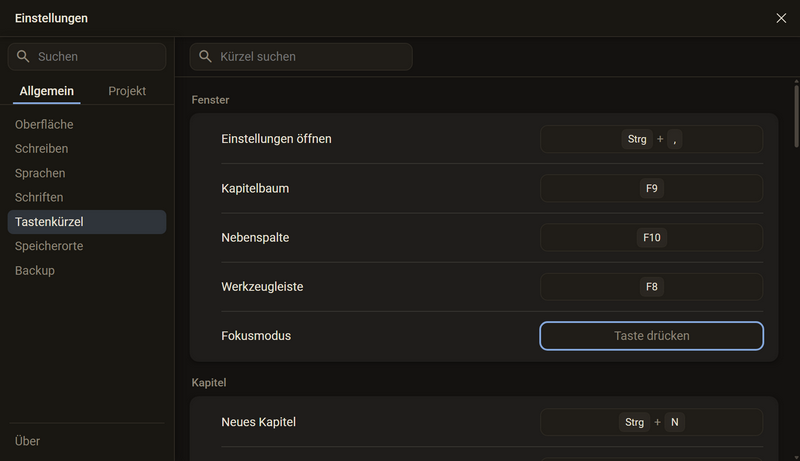
Task: Switch to the Projekt tab
Action: click(127, 91)
